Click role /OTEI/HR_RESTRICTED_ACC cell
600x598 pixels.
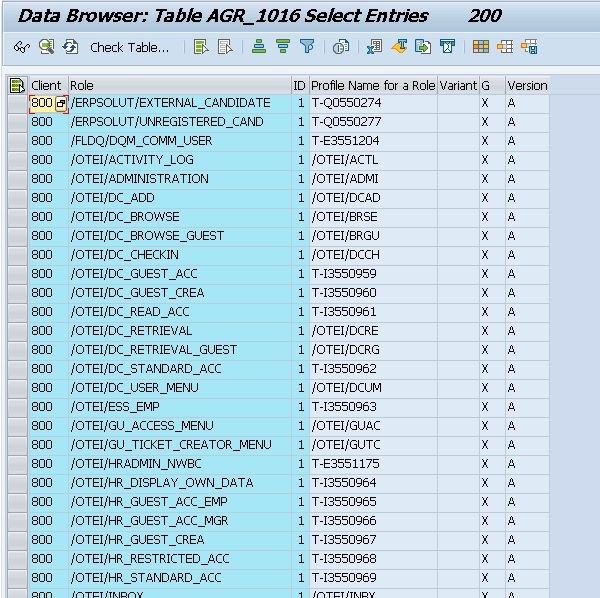click(x=179, y=559)
